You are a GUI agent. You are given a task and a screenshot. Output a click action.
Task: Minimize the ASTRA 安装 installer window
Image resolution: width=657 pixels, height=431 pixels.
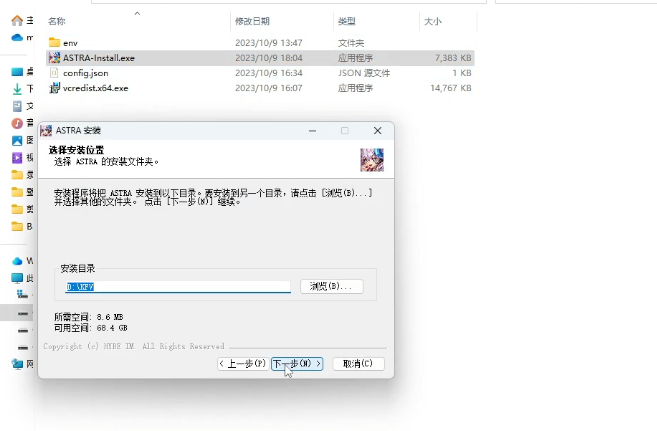coord(312,131)
